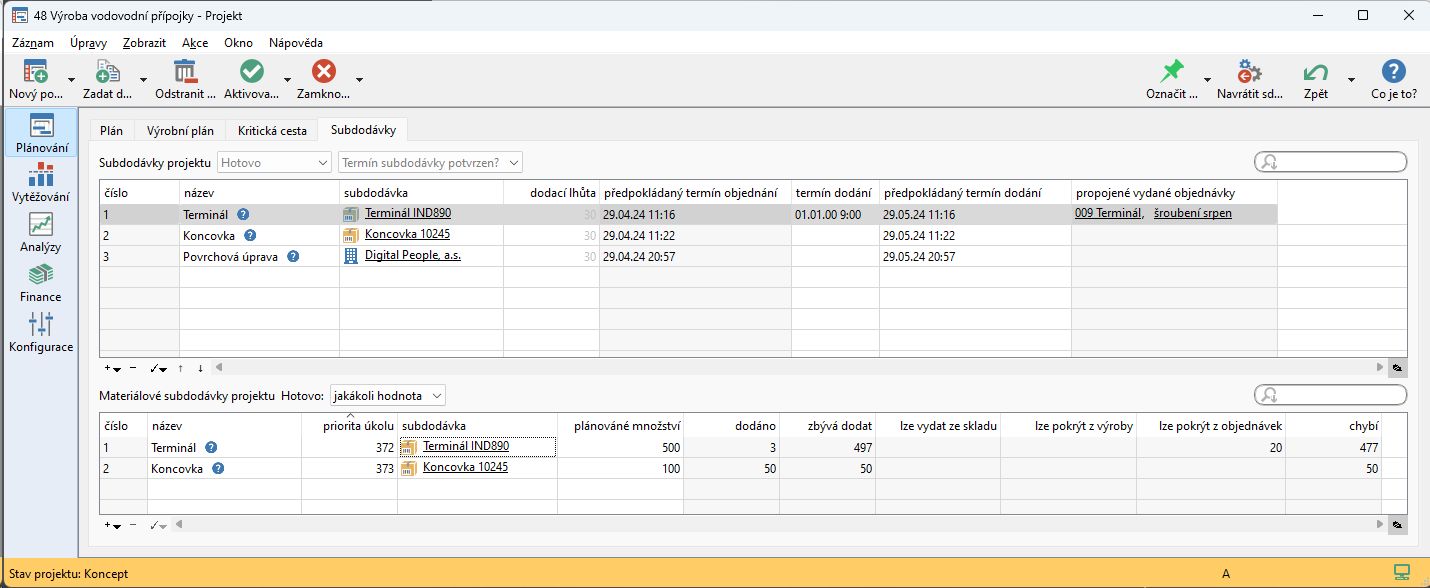Expand the Subdodávky projektu Hotovo dropdown
The width and height of the screenshot is (1430, 588).
(274, 162)
